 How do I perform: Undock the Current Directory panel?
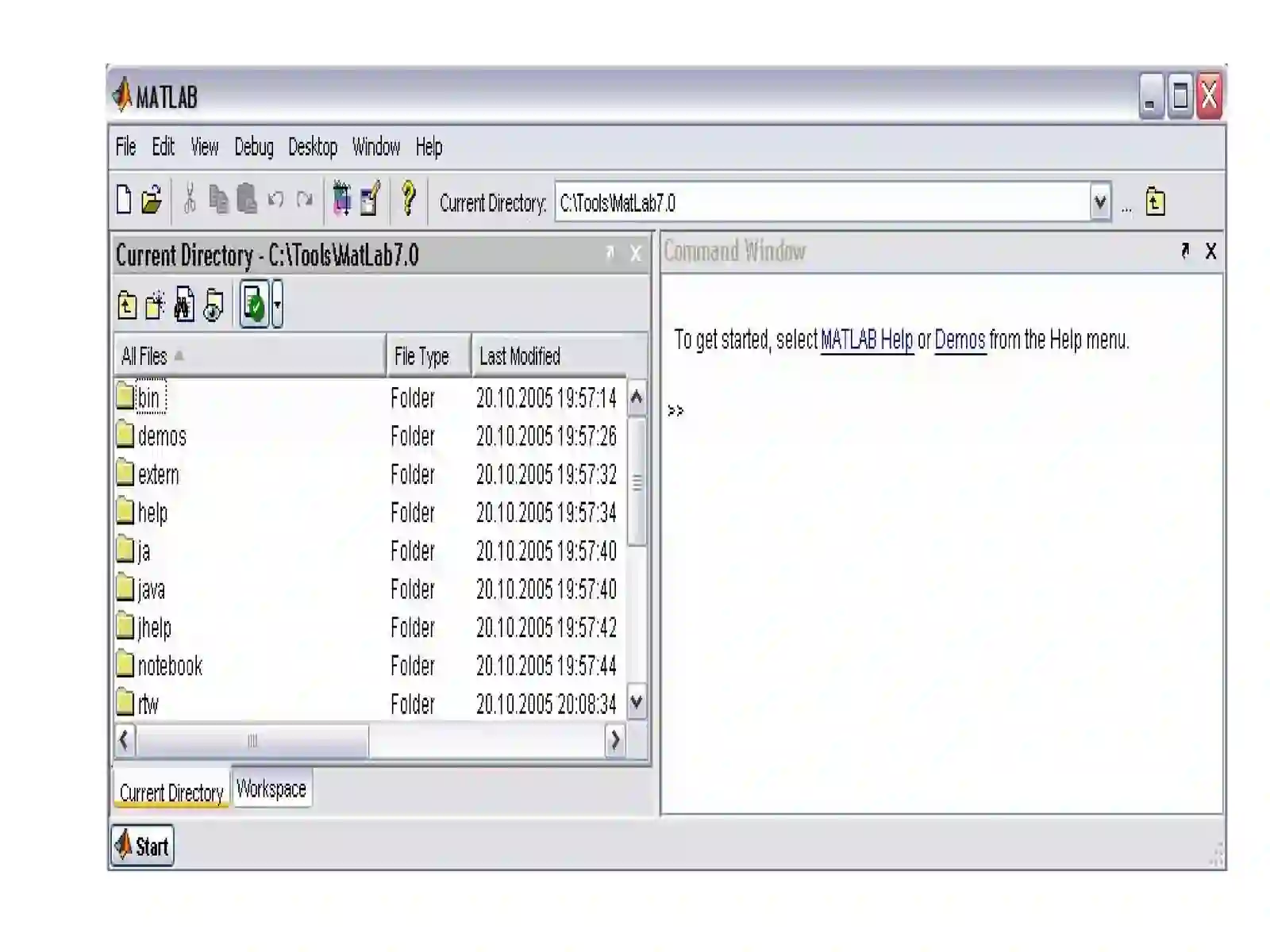point(609,253)
